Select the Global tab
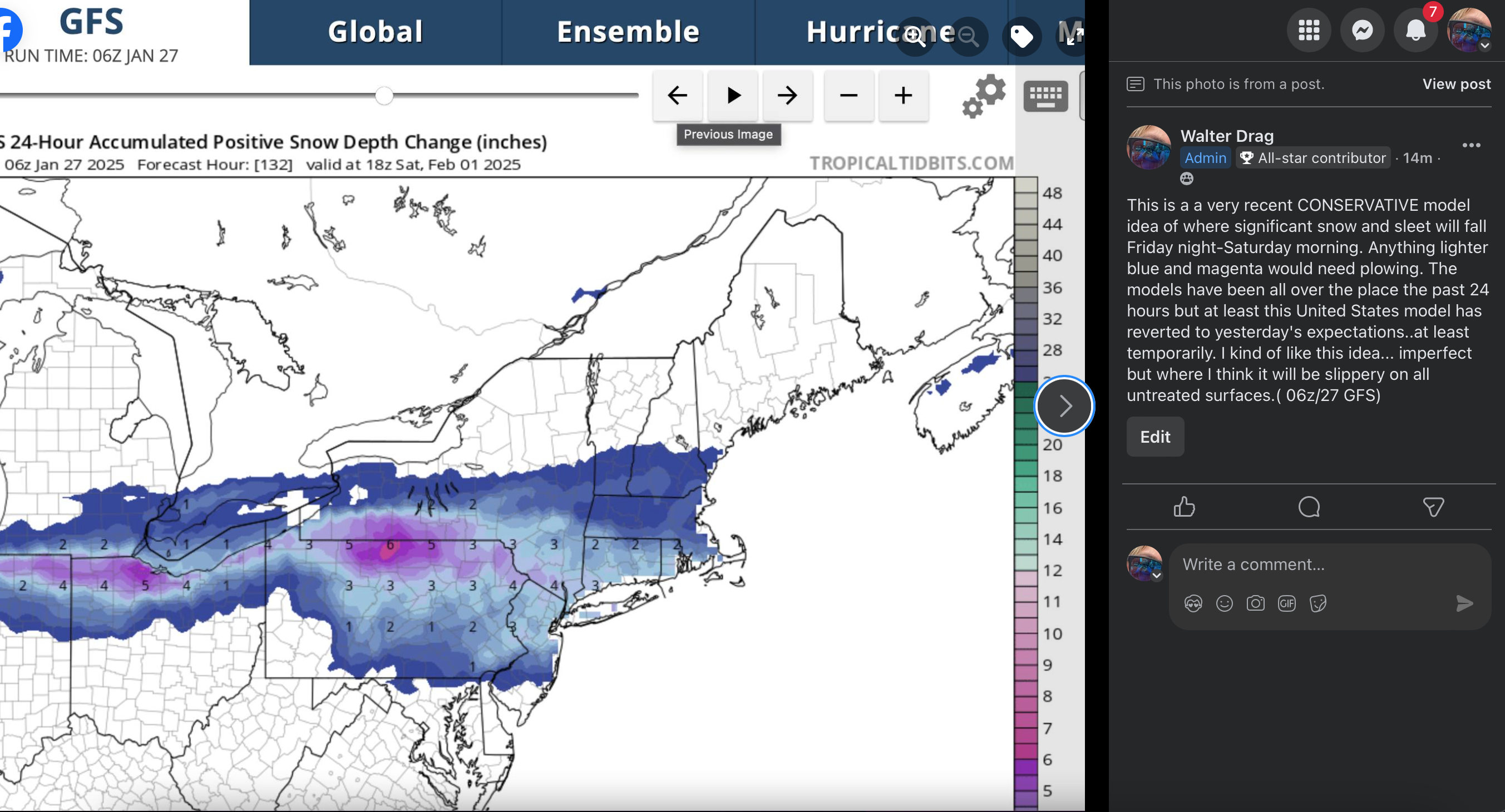Screen dimensions: 1505x812 tap(376, 32)
